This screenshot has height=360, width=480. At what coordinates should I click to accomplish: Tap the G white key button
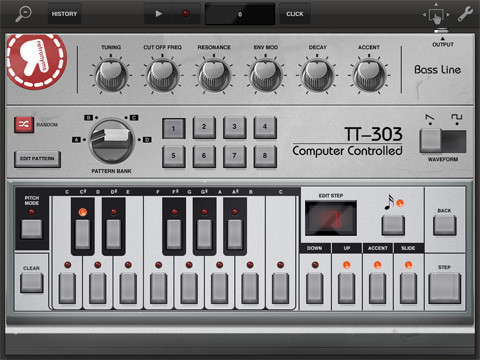click(x=189, y=288)
